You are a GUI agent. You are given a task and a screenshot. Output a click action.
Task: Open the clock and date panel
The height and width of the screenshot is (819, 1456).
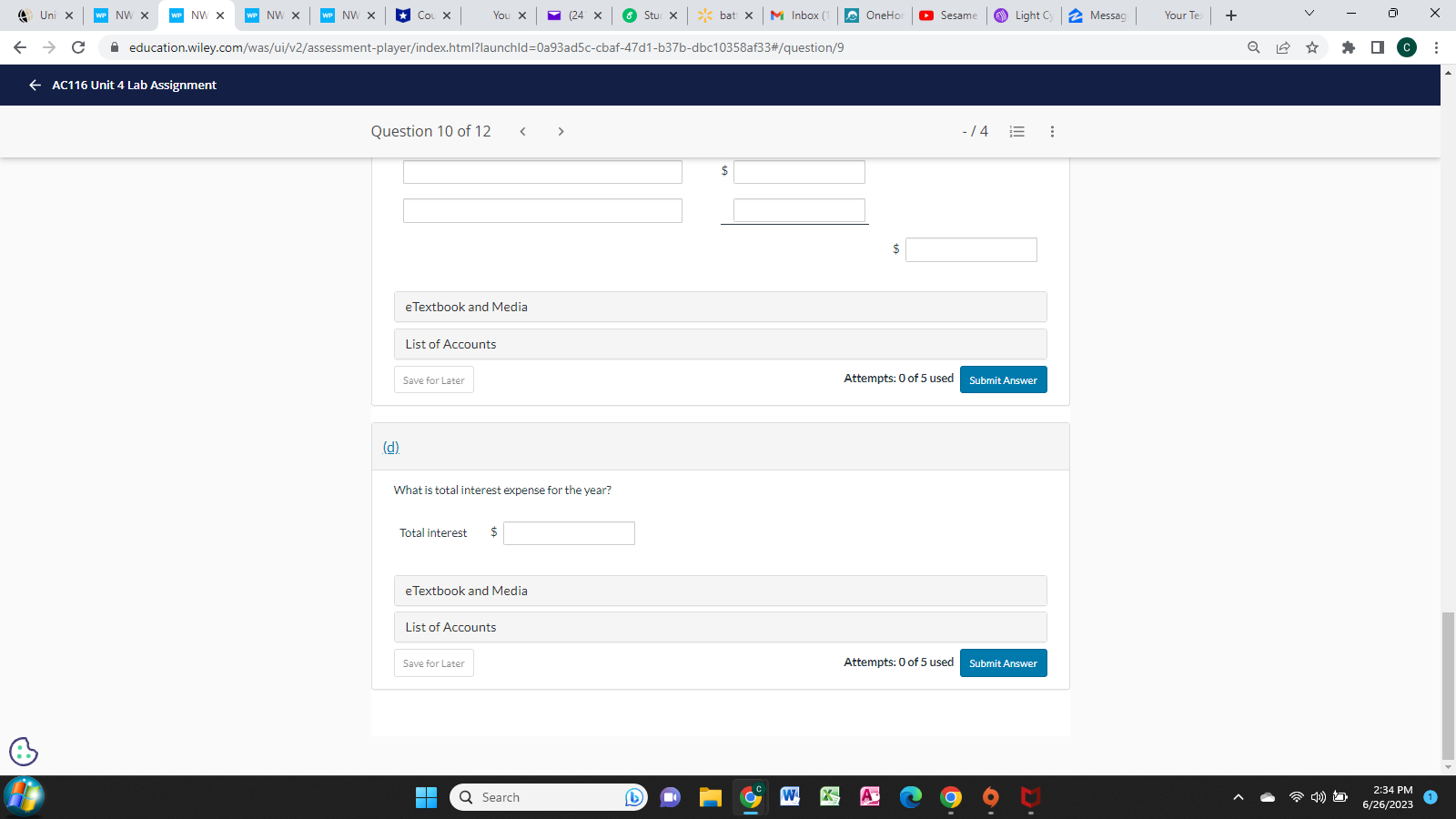(1388, 797)
